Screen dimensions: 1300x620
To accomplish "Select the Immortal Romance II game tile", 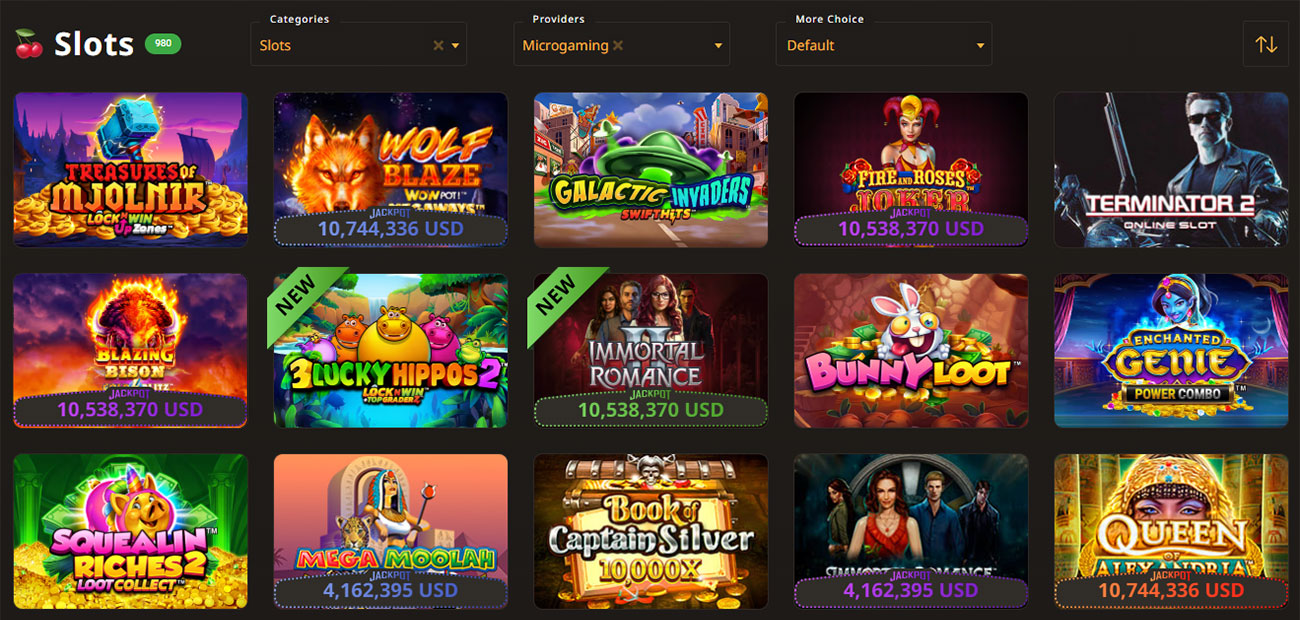I will click(x=651, y=351).
